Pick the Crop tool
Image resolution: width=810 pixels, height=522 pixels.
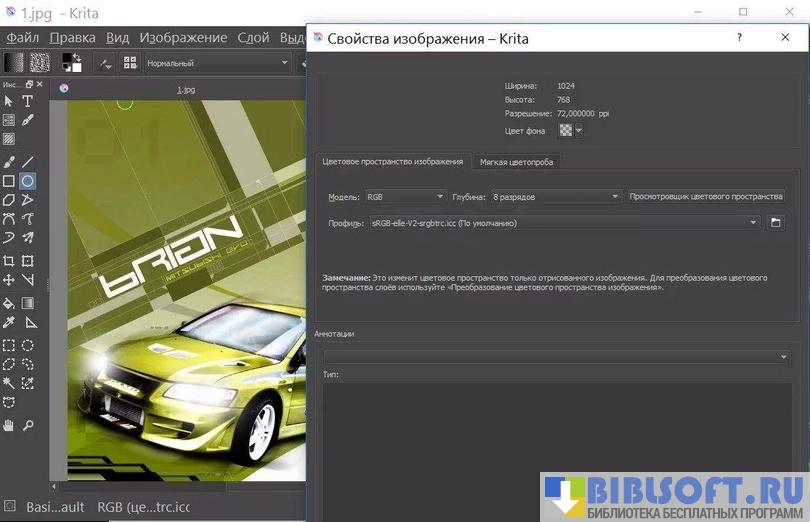click(9, 261)
